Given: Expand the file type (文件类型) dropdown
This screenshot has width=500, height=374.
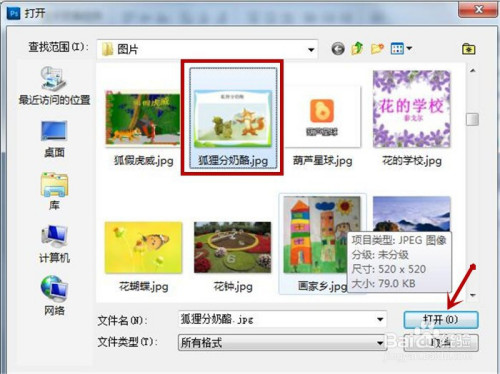Looking at the screenshot, I should 380,342.
